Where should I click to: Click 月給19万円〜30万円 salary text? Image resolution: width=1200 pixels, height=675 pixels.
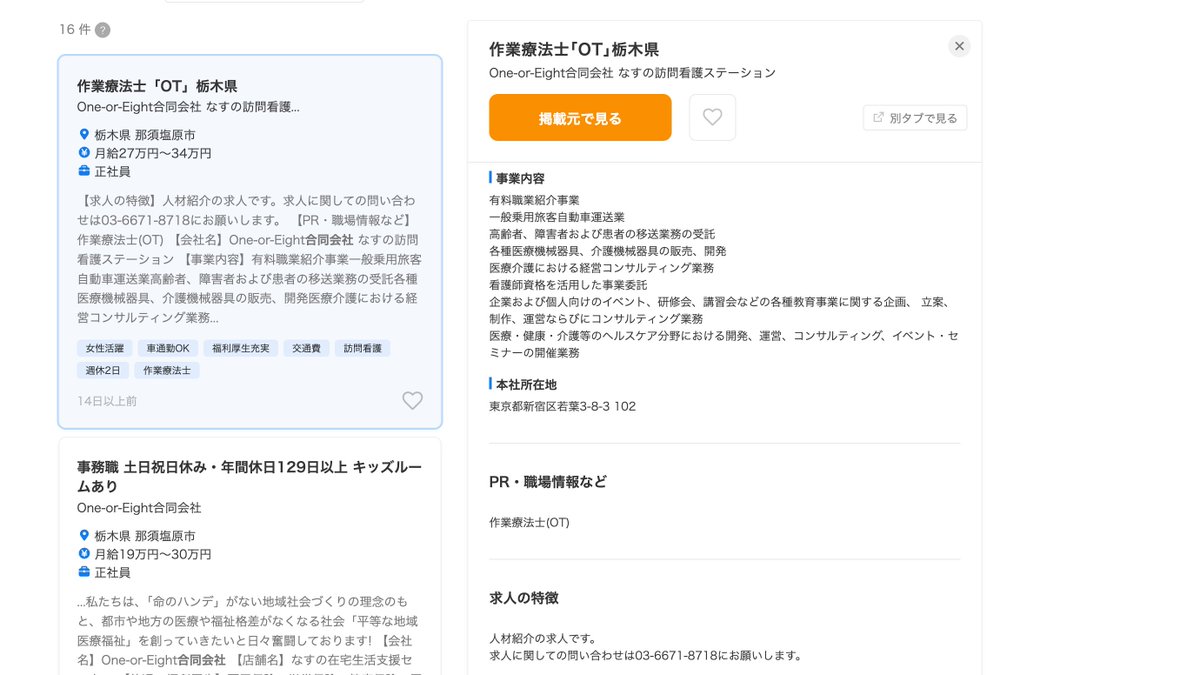pyautogui.click(x=153, y=554)
